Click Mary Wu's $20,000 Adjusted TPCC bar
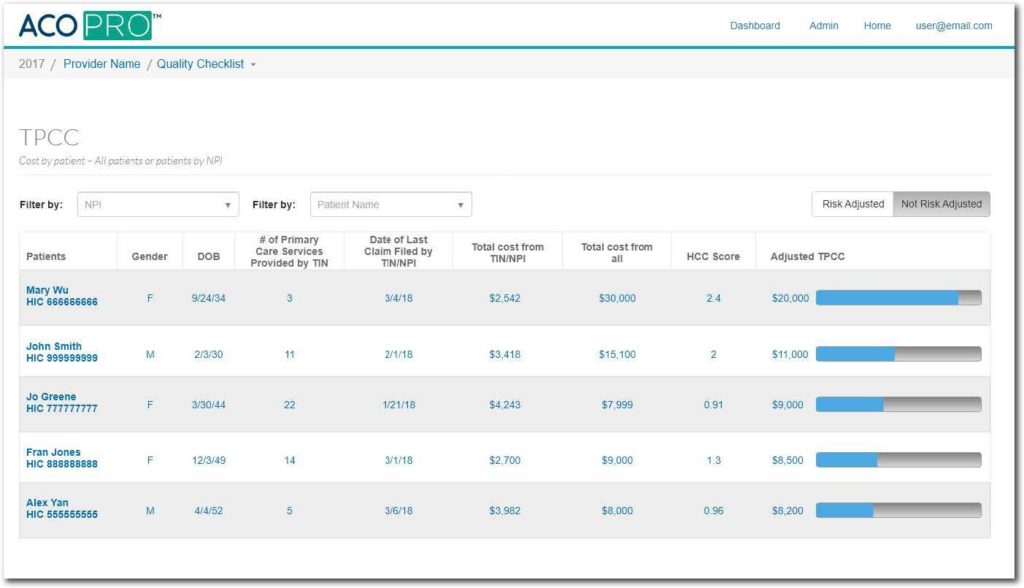 pyautogui.click(x=898, y=298)
